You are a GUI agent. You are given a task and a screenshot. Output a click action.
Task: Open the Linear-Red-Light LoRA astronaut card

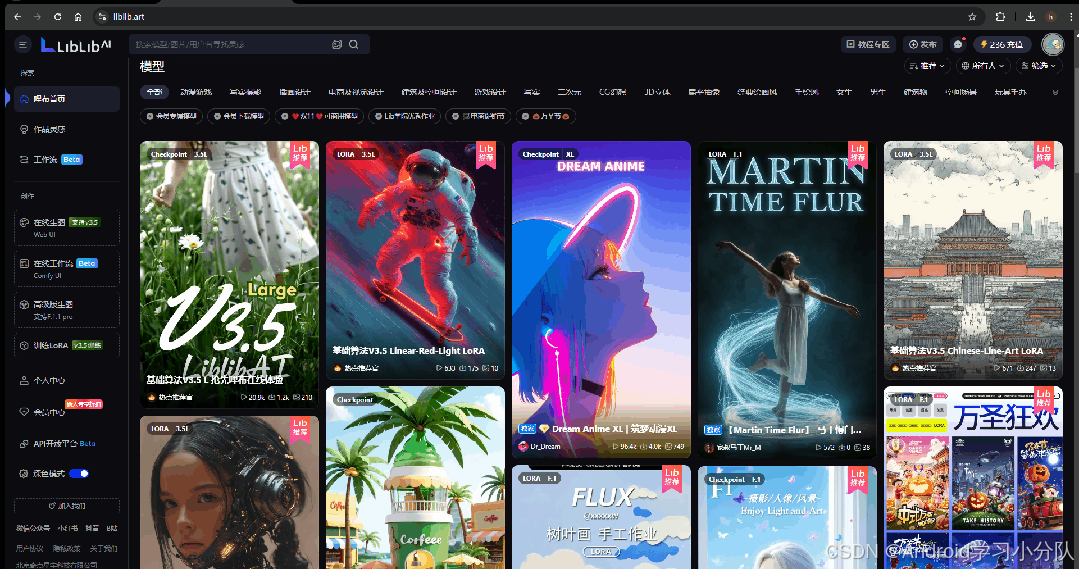click(415, 259)
